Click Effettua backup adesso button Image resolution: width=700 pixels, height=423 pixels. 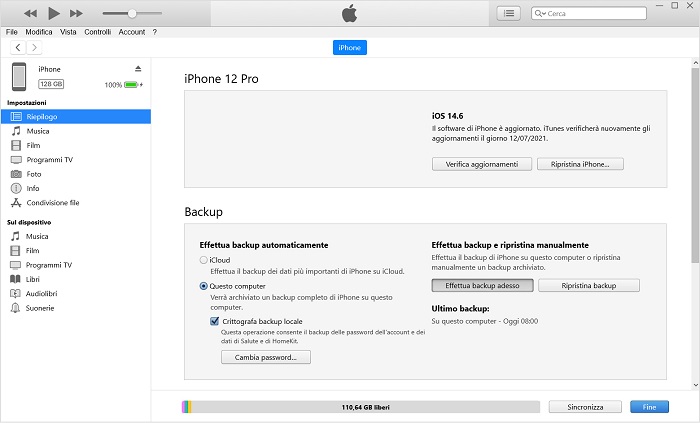483,286
